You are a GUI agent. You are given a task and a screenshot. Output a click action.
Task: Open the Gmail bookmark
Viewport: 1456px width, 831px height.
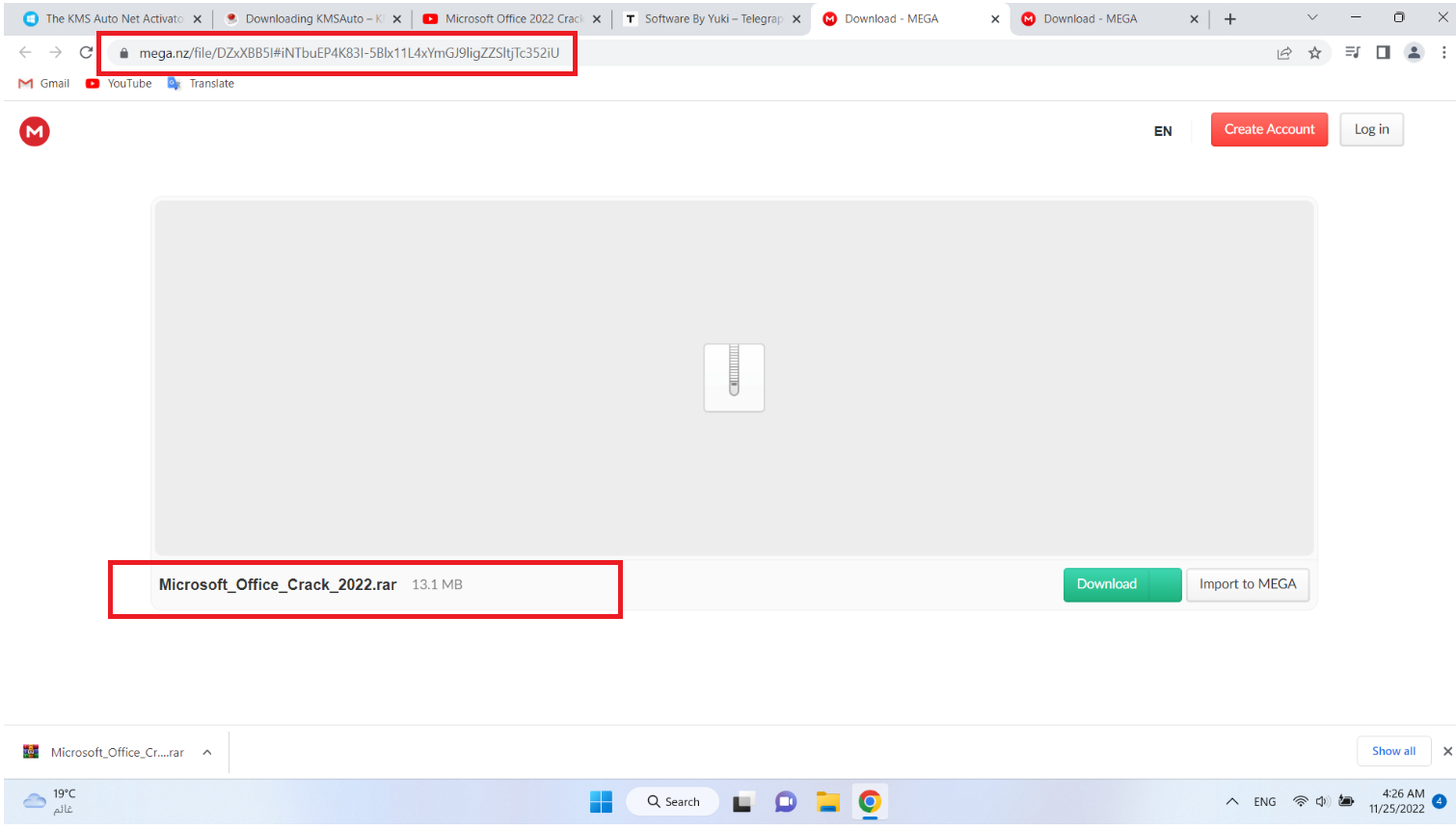pyautogui.click(x=44, y=84)
